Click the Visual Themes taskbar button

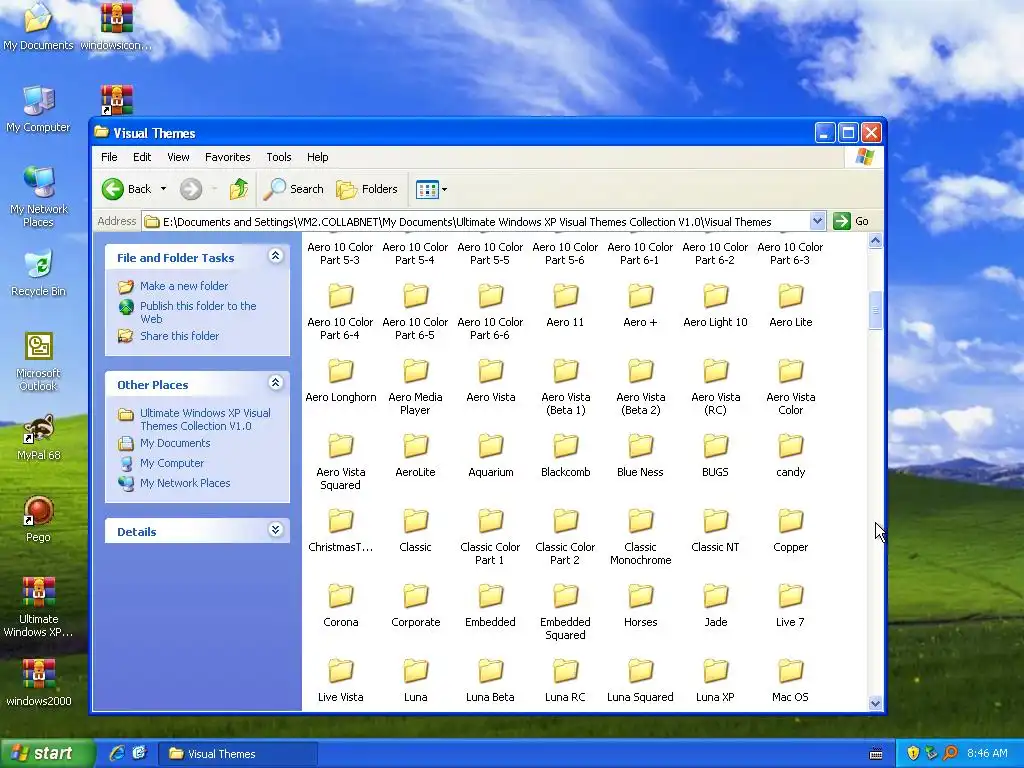[238, 754]
